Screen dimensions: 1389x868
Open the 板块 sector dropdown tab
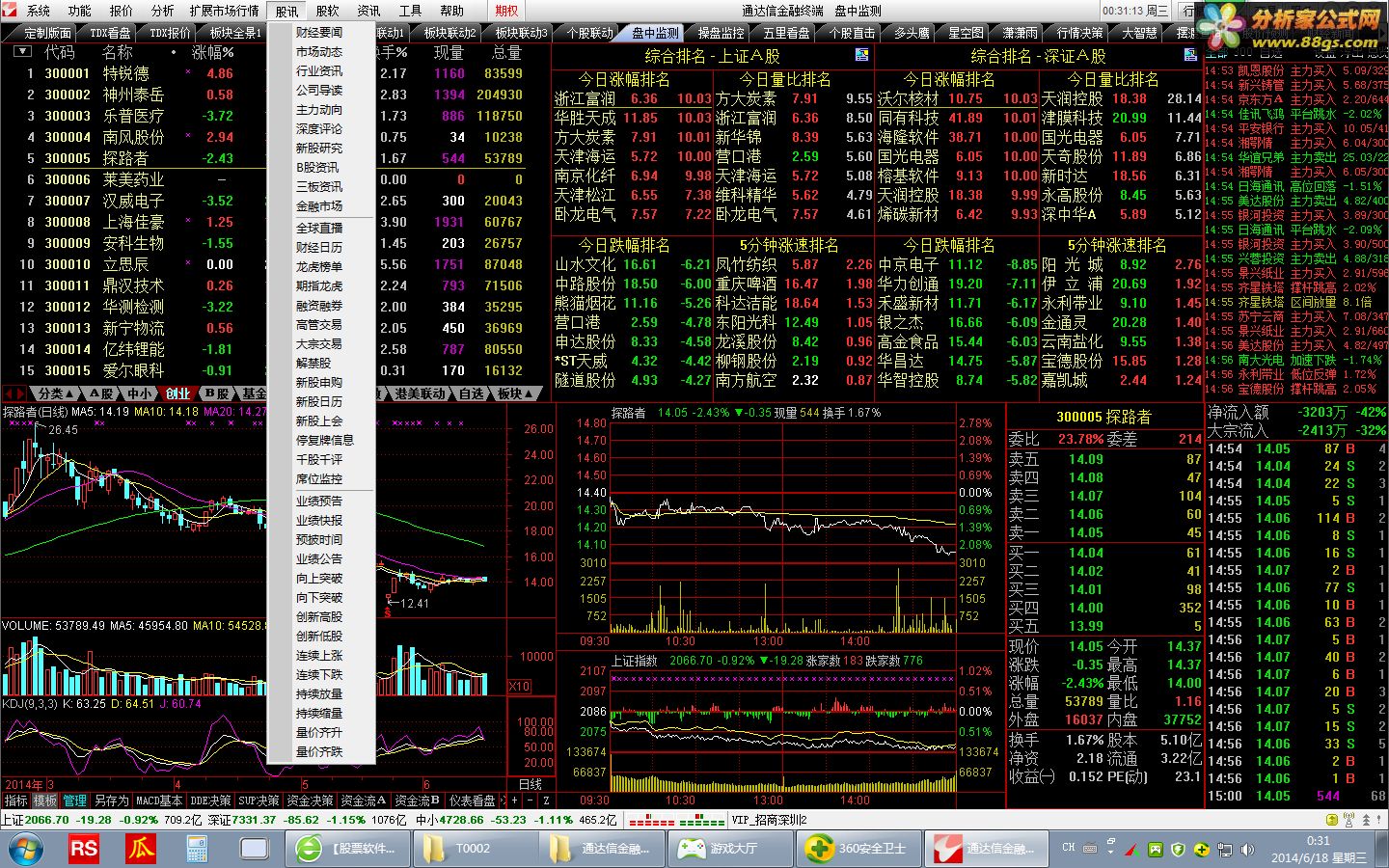point(514,393)
